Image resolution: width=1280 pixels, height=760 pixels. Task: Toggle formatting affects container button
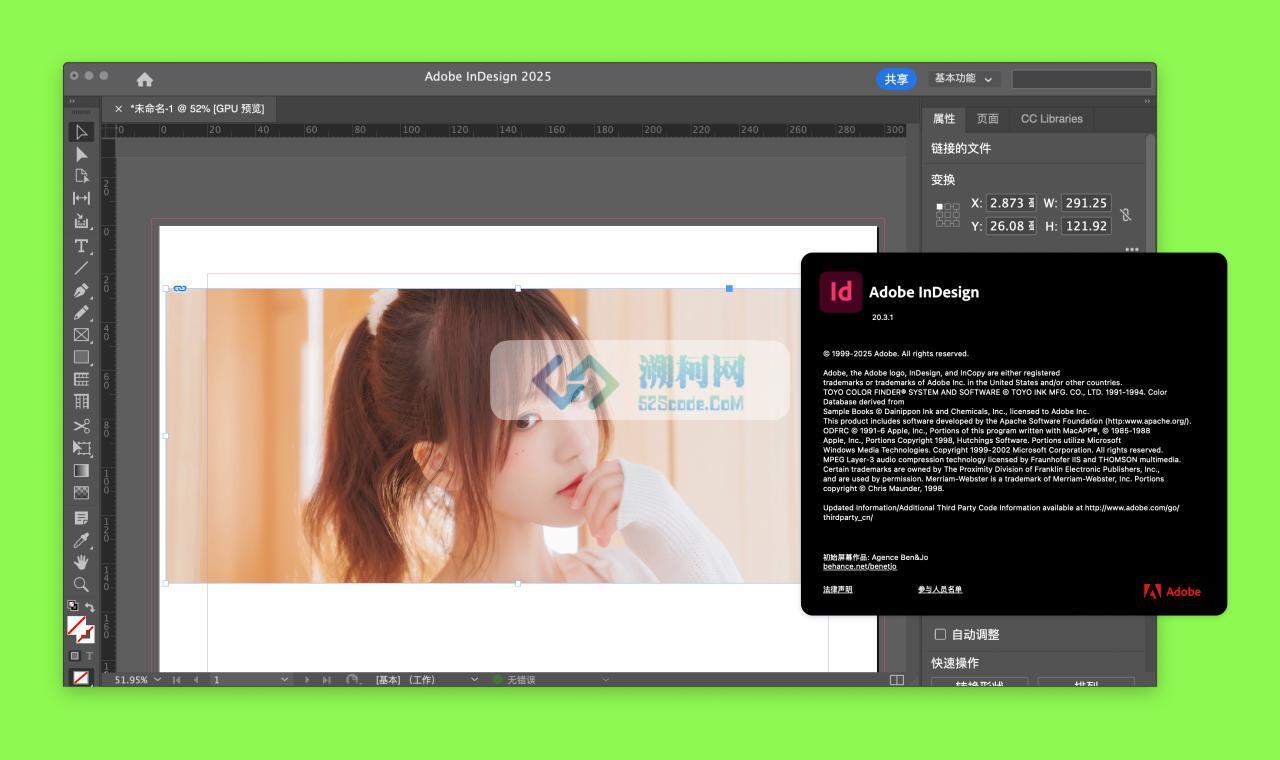[x=74, y=656]
